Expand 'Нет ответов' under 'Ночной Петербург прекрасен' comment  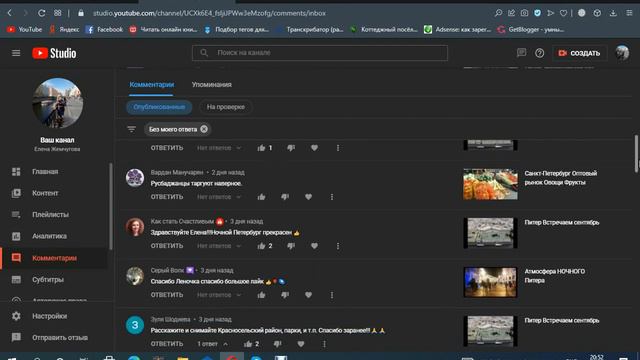click(x=219, y=246)
